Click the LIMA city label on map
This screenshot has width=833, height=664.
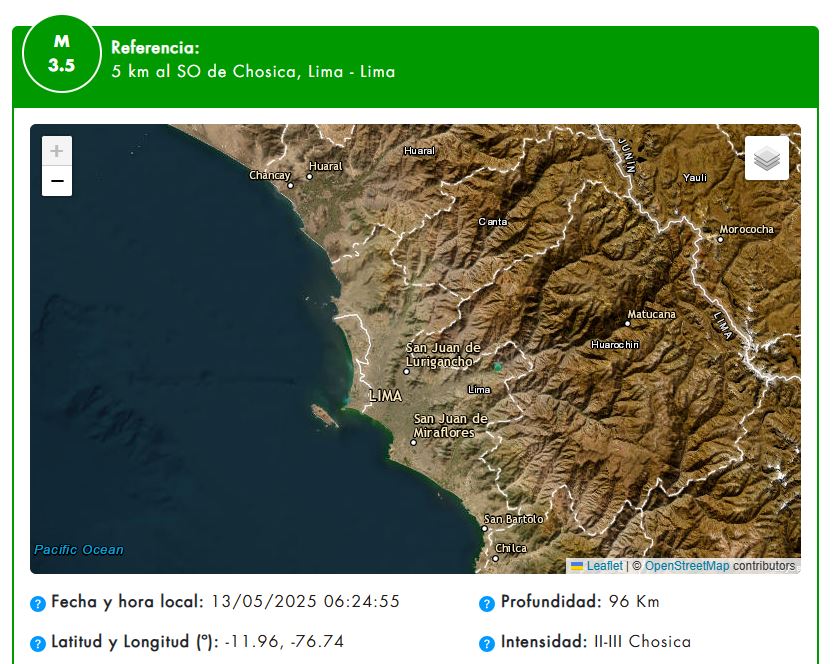pos(385,396)
